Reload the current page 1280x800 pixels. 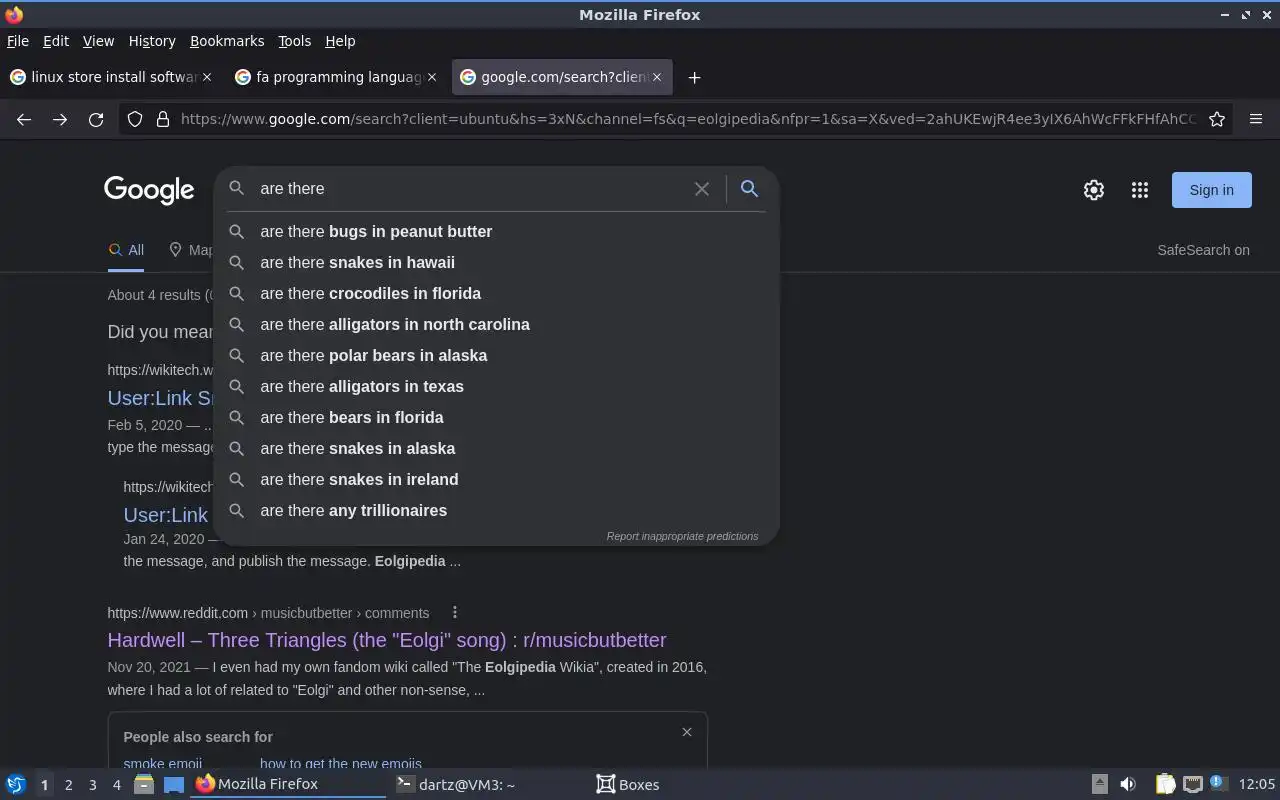coord(96,119)
